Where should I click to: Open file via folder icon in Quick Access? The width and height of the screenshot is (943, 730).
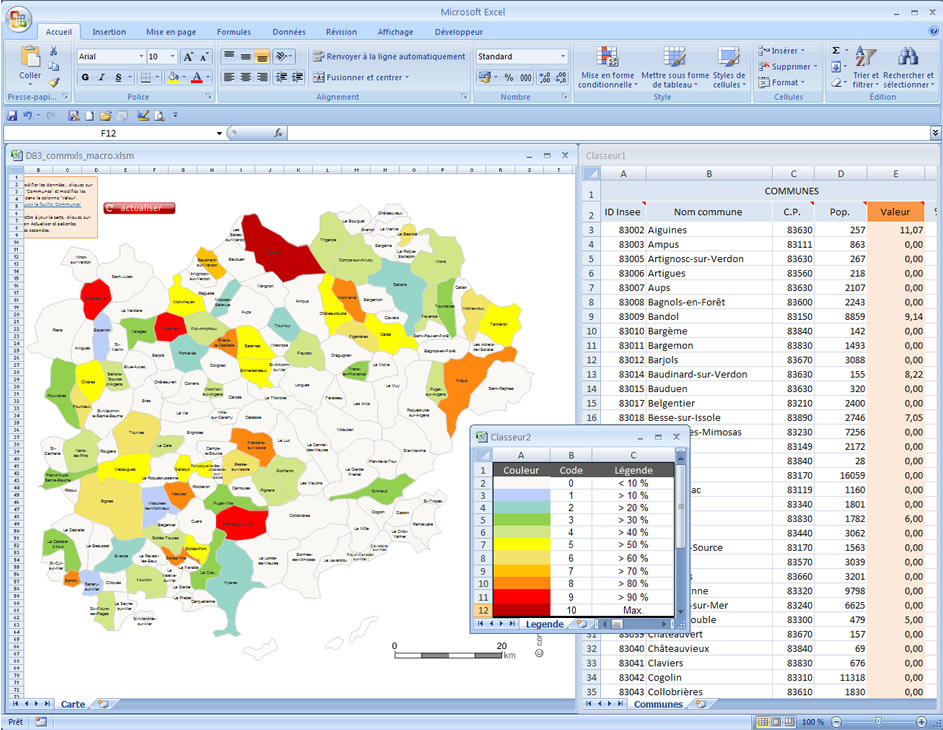click(x=106, y=115)
